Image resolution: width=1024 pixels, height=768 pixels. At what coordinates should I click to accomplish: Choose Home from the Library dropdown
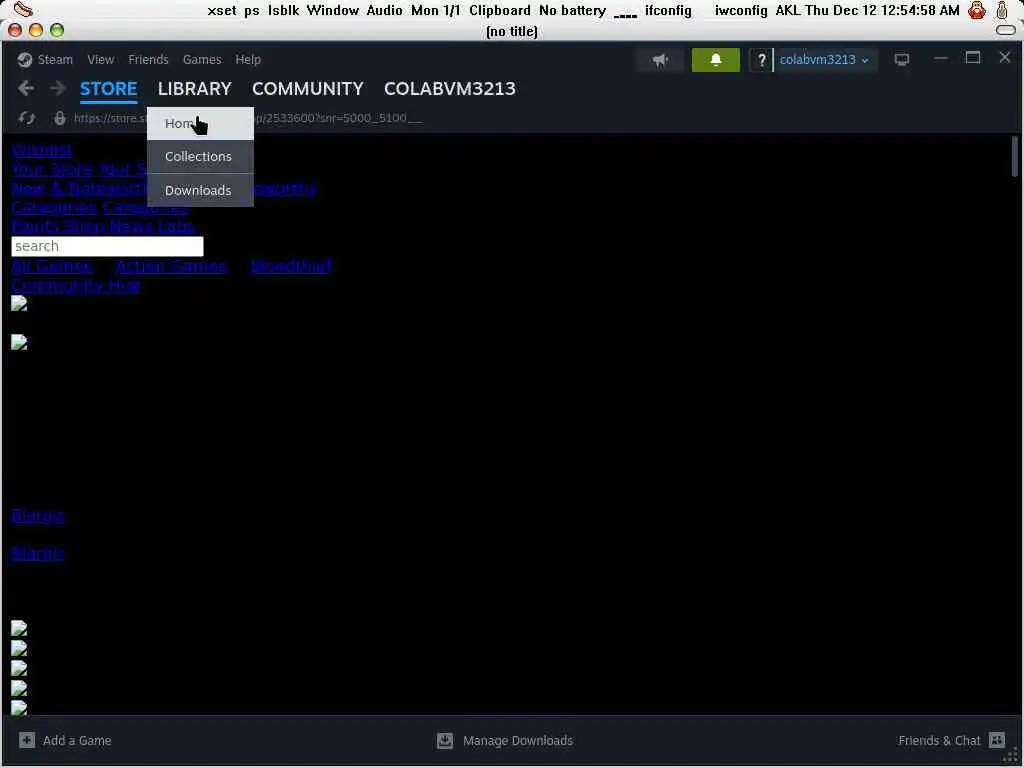pyautogui.click(x=200, y=123)
